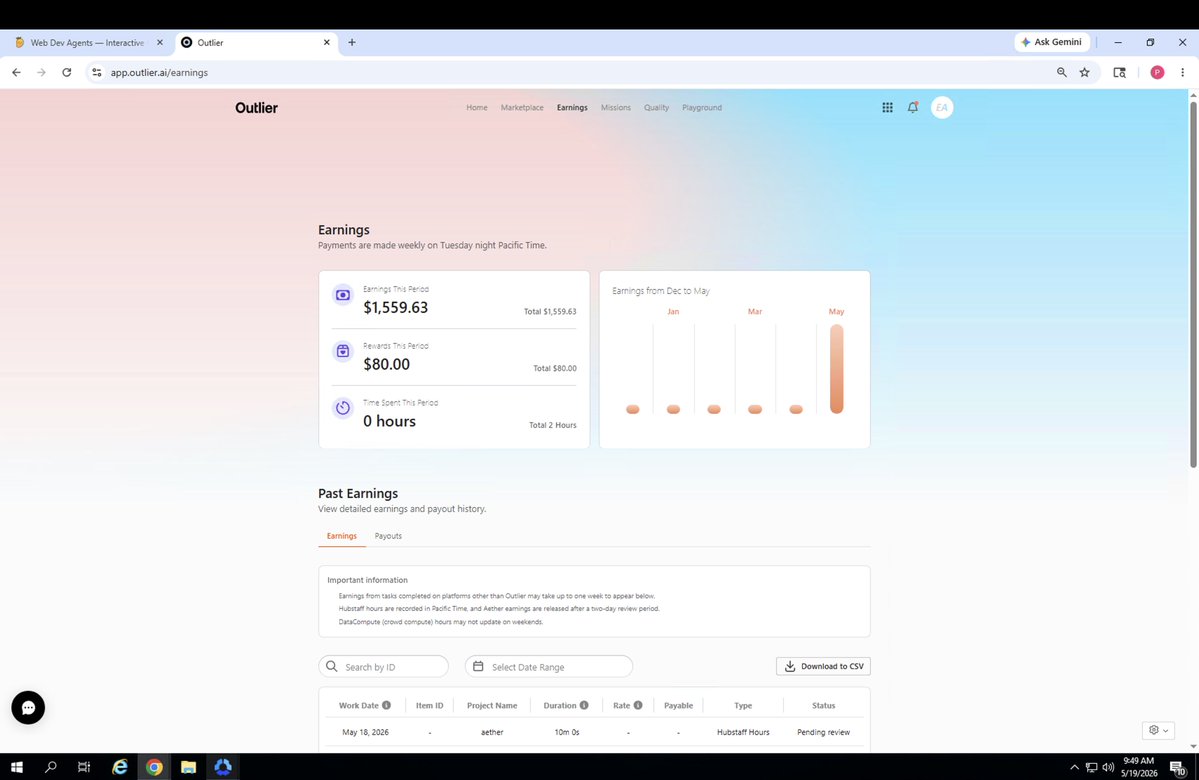
Task: Click the May bar in earnings chart
Action: [x=837, y=369]
